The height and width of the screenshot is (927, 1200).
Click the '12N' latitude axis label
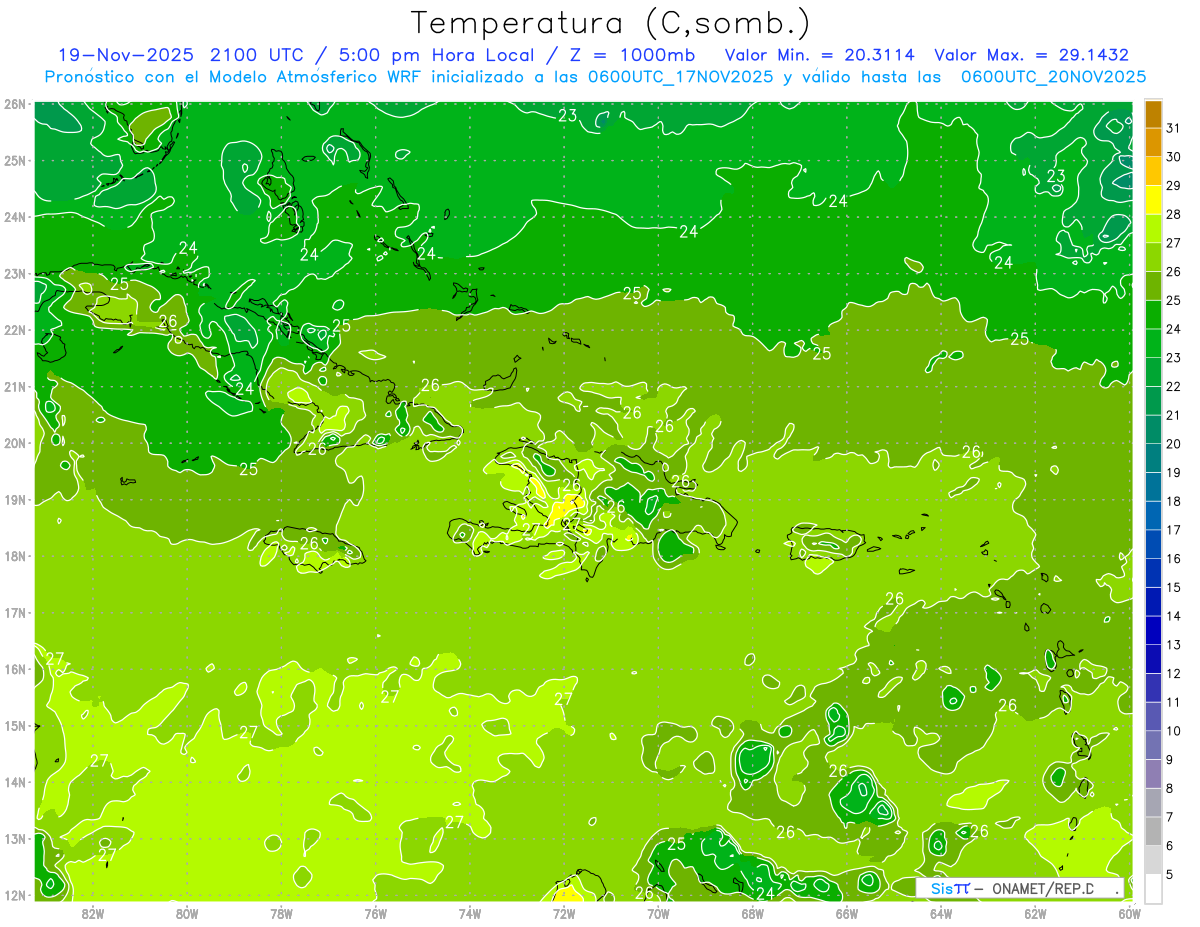pyautogui.click(x=16, y=895)
